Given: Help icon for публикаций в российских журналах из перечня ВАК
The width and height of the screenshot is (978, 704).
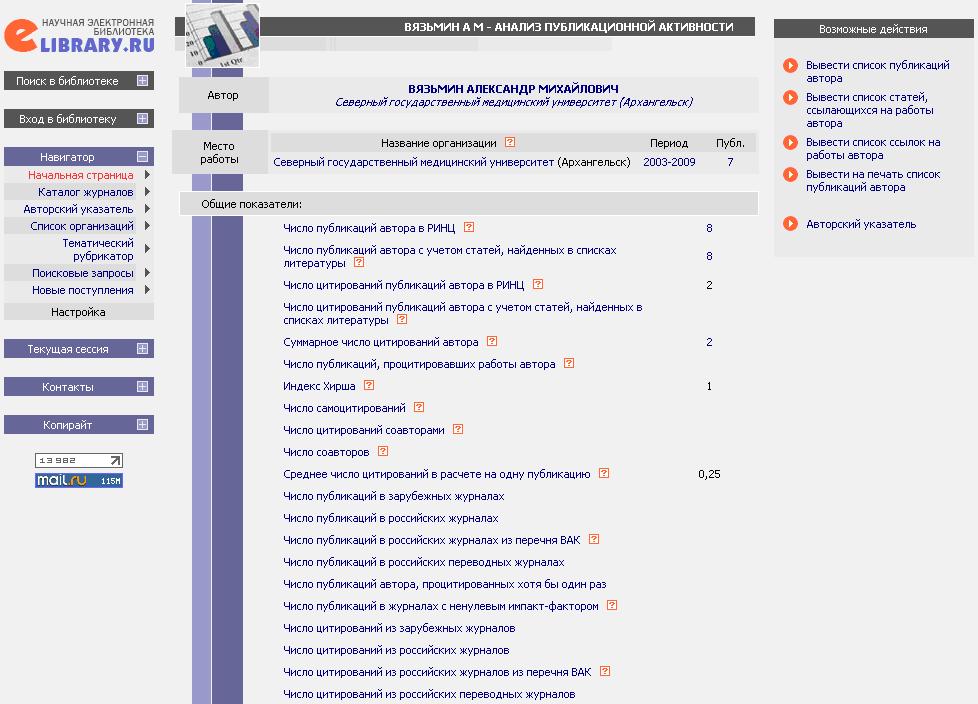Looking at the screenshot, I should pyautogui.click(x=594, y=539).
